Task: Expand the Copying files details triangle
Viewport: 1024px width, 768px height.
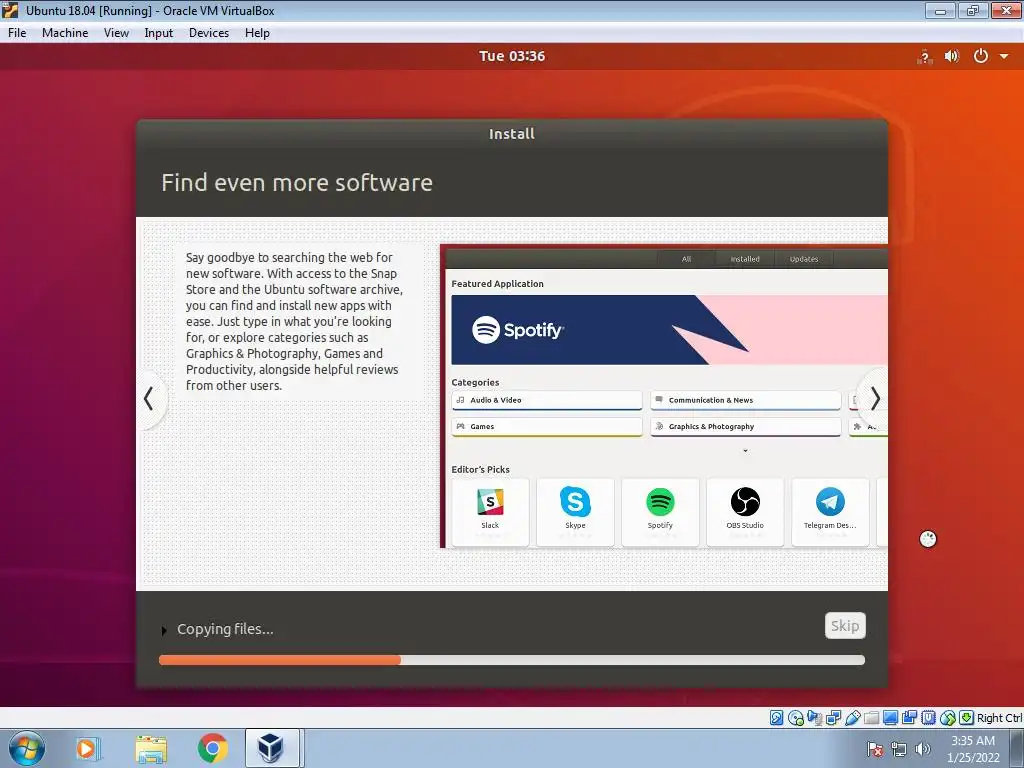Action: (164, 630)
